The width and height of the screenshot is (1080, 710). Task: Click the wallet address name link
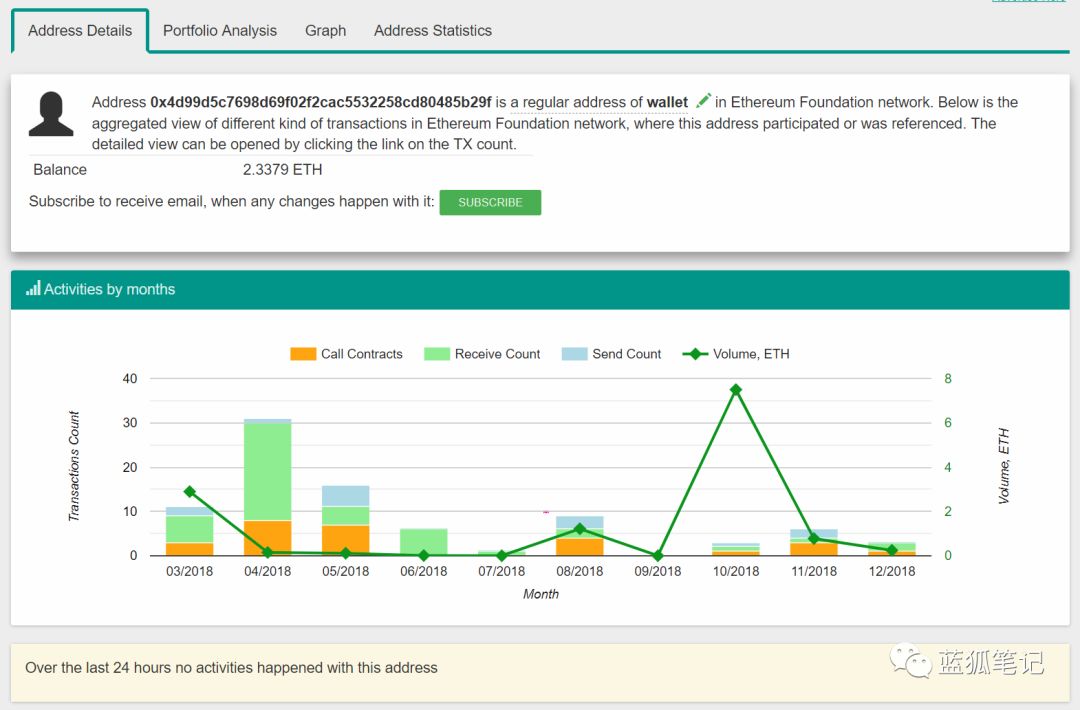667,103
